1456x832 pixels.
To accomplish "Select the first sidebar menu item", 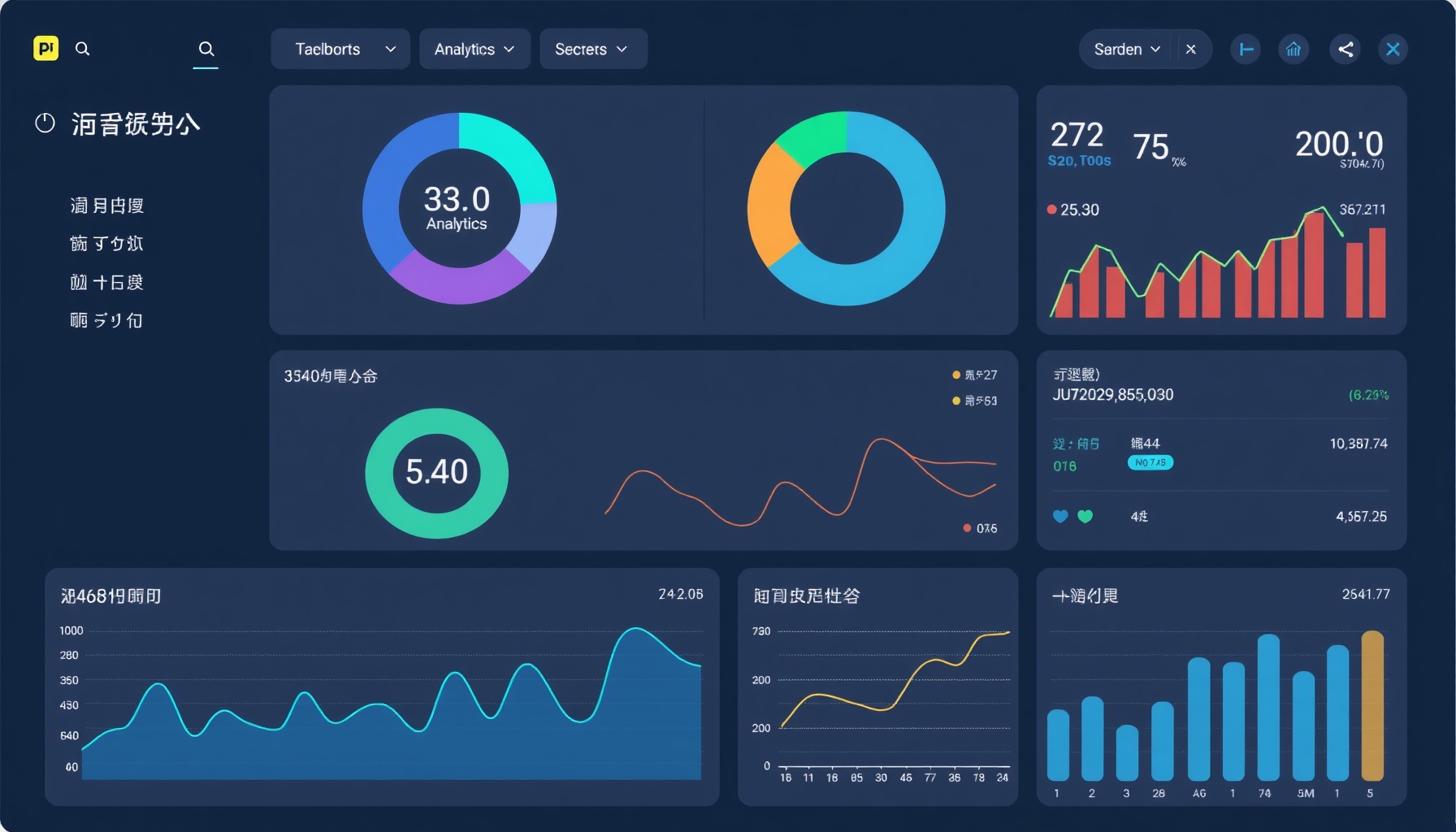I will pos(106,206).
